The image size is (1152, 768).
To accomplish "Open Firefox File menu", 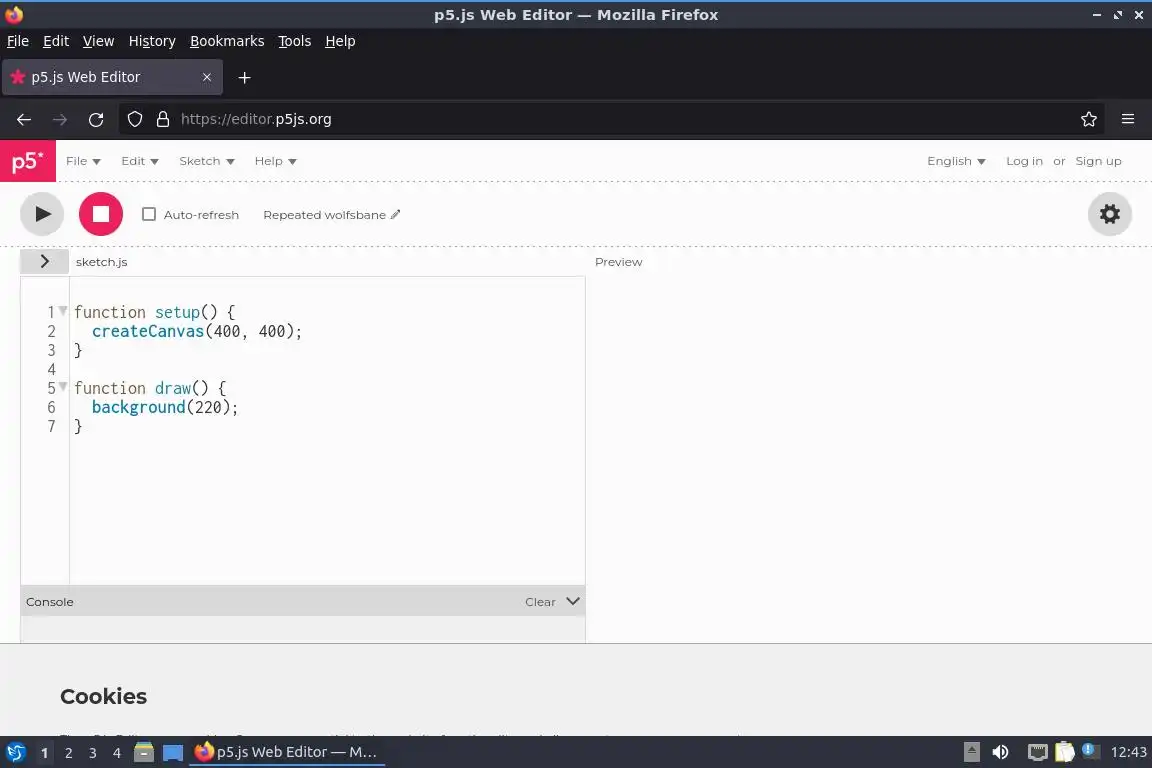I will [18, 41].
